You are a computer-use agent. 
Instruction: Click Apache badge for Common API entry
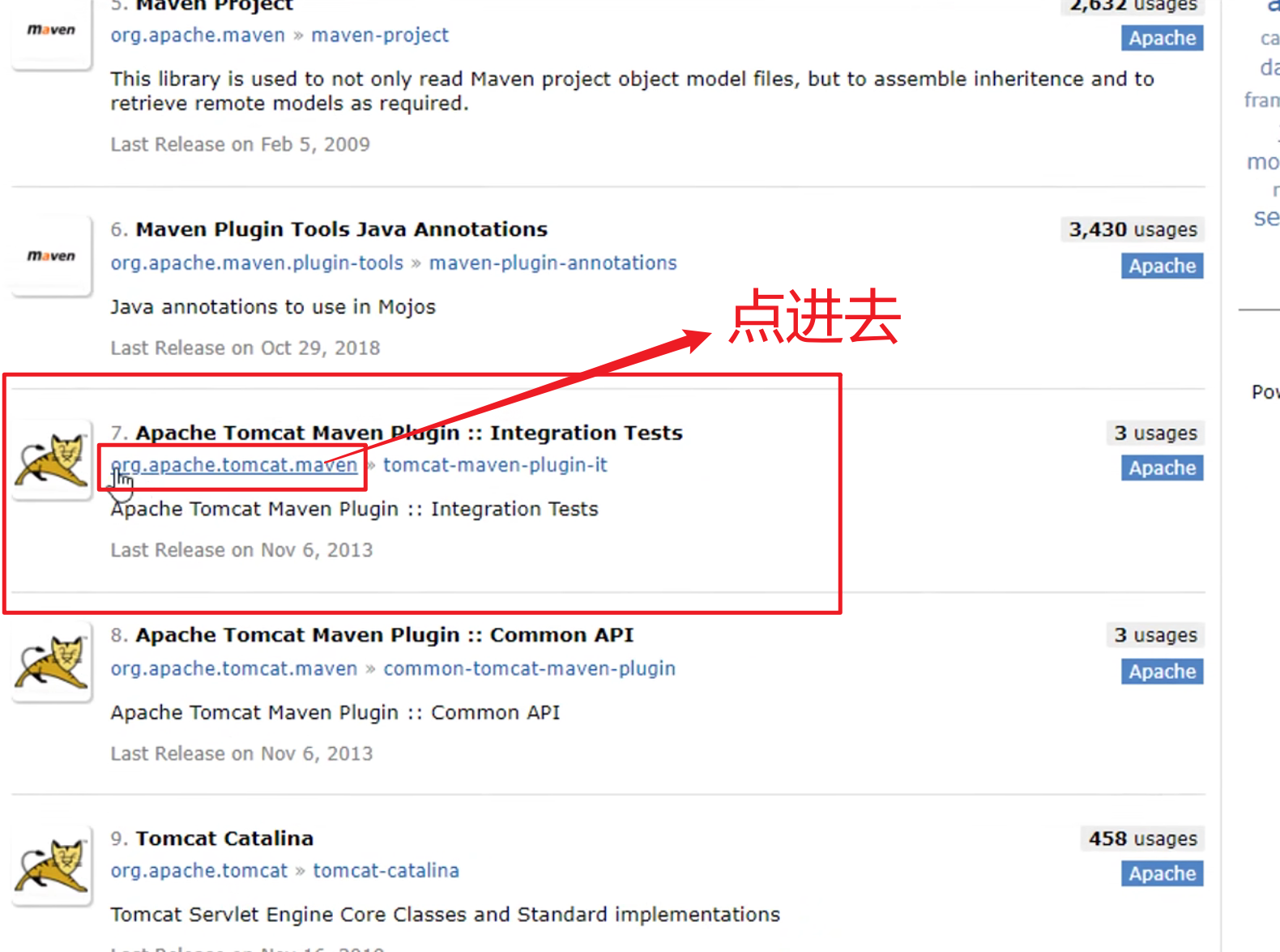(1163, 671)
